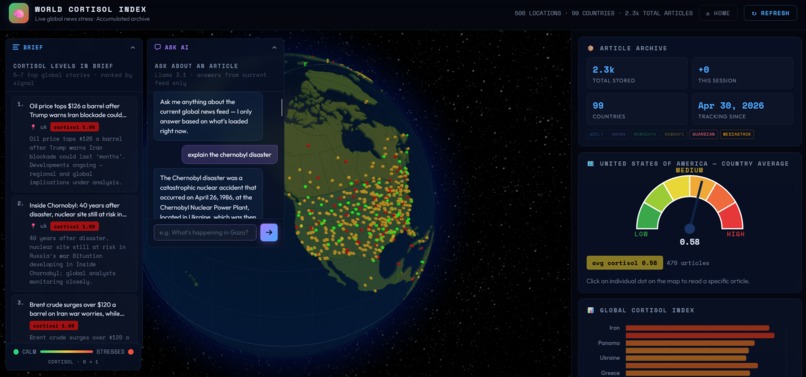Screen dimensions: 806x377
Task: Open story 2 Inside Chornobyl headline
Action: (78, 209)
